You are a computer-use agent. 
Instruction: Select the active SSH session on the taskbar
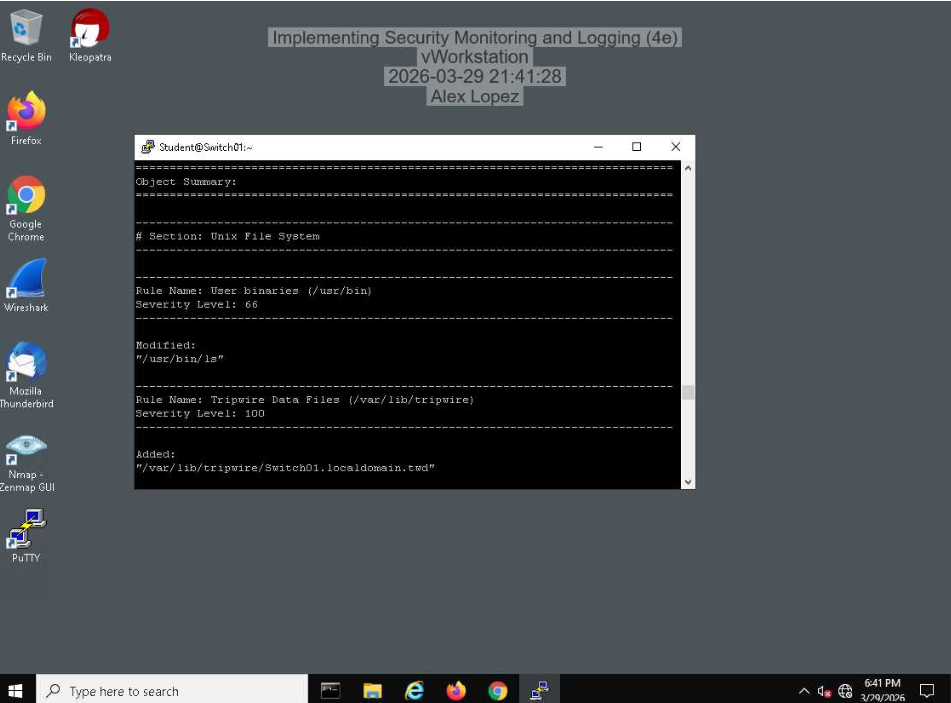click(x=540, y=690)
